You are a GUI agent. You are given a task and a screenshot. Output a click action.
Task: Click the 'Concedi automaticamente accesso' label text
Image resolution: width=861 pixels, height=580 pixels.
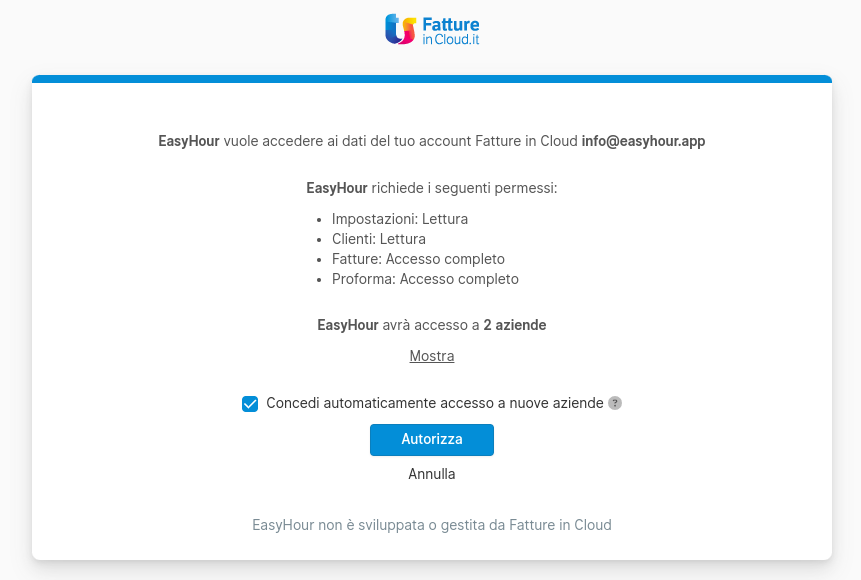coord(435,403)
